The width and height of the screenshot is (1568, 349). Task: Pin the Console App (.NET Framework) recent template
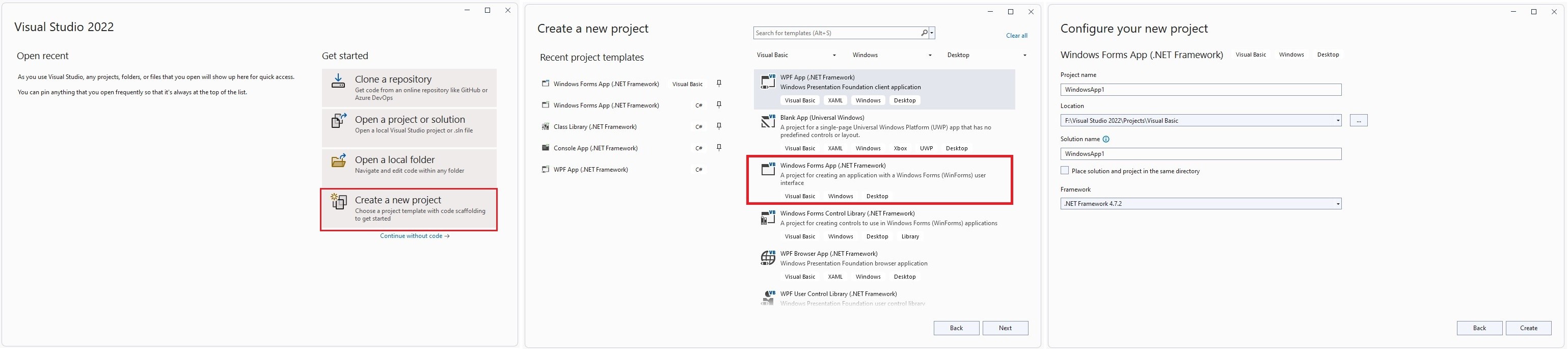(719, 147)
